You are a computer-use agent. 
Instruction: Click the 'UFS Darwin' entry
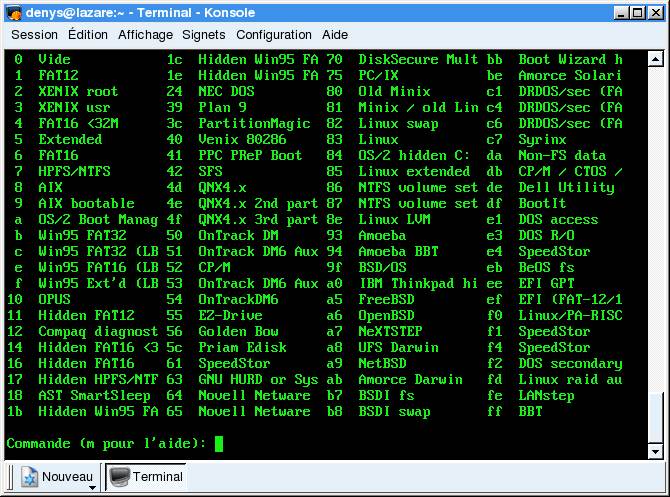click(x=398, y=347)
